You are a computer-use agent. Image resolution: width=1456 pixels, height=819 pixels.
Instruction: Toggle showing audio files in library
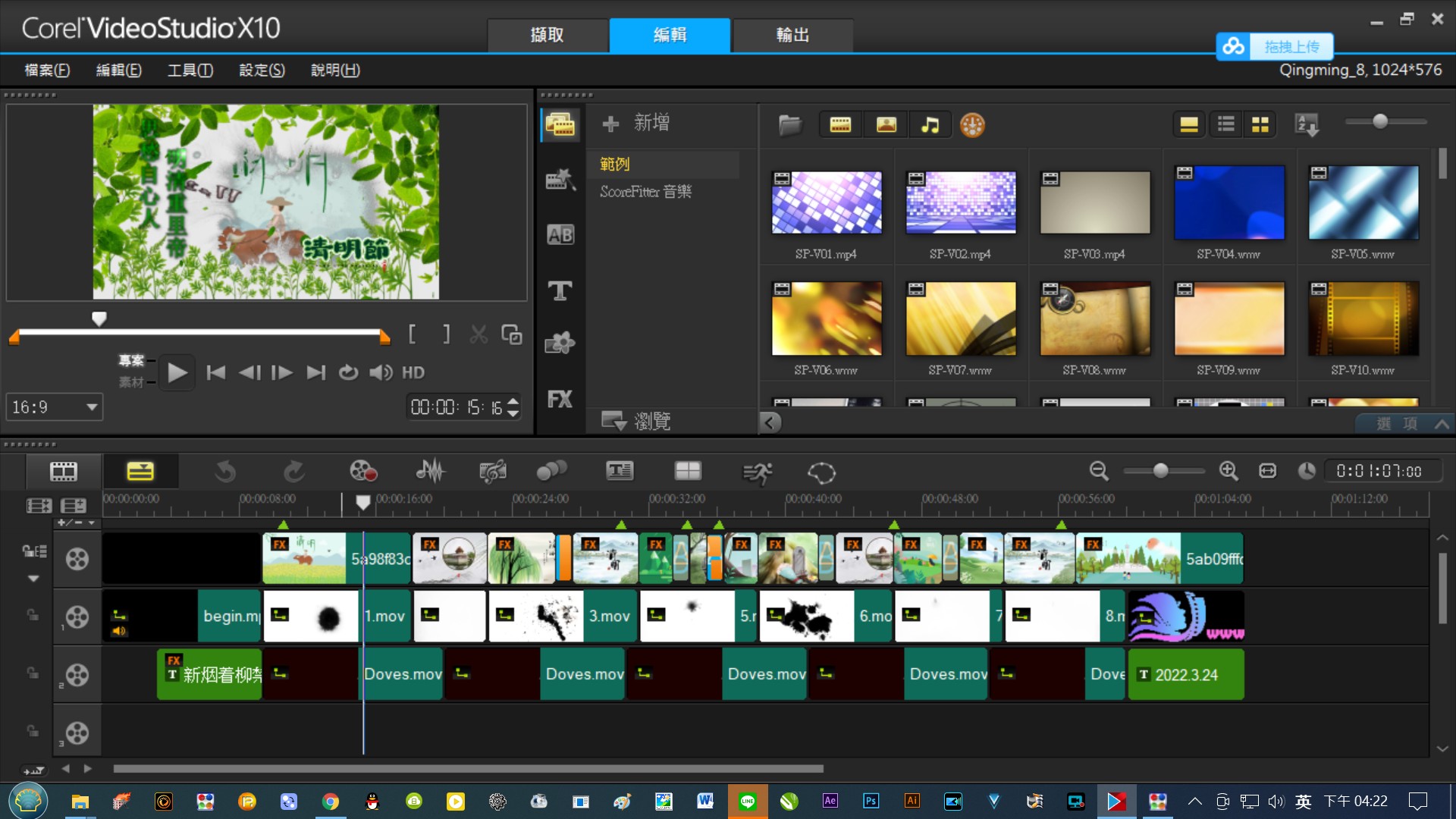click(x=930, y=124)
